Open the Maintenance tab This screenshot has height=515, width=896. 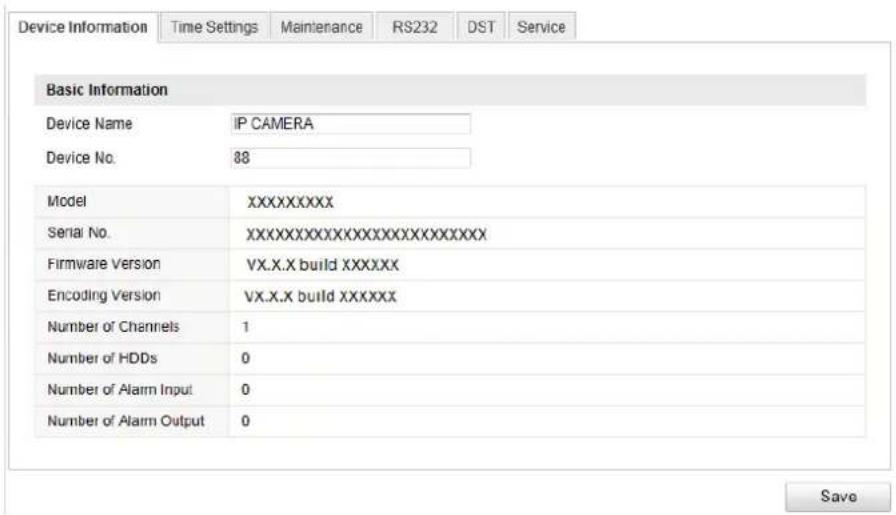tap(322, 27)
